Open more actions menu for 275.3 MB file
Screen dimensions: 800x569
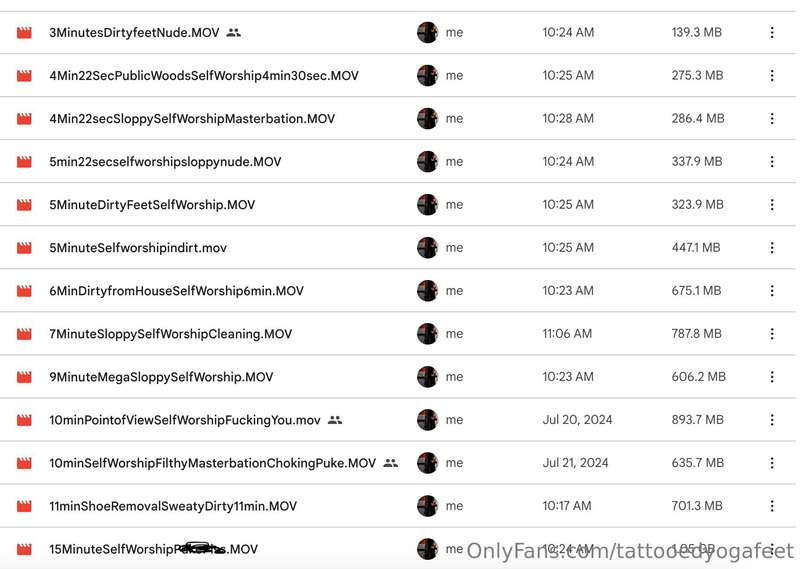click(772, 76)
